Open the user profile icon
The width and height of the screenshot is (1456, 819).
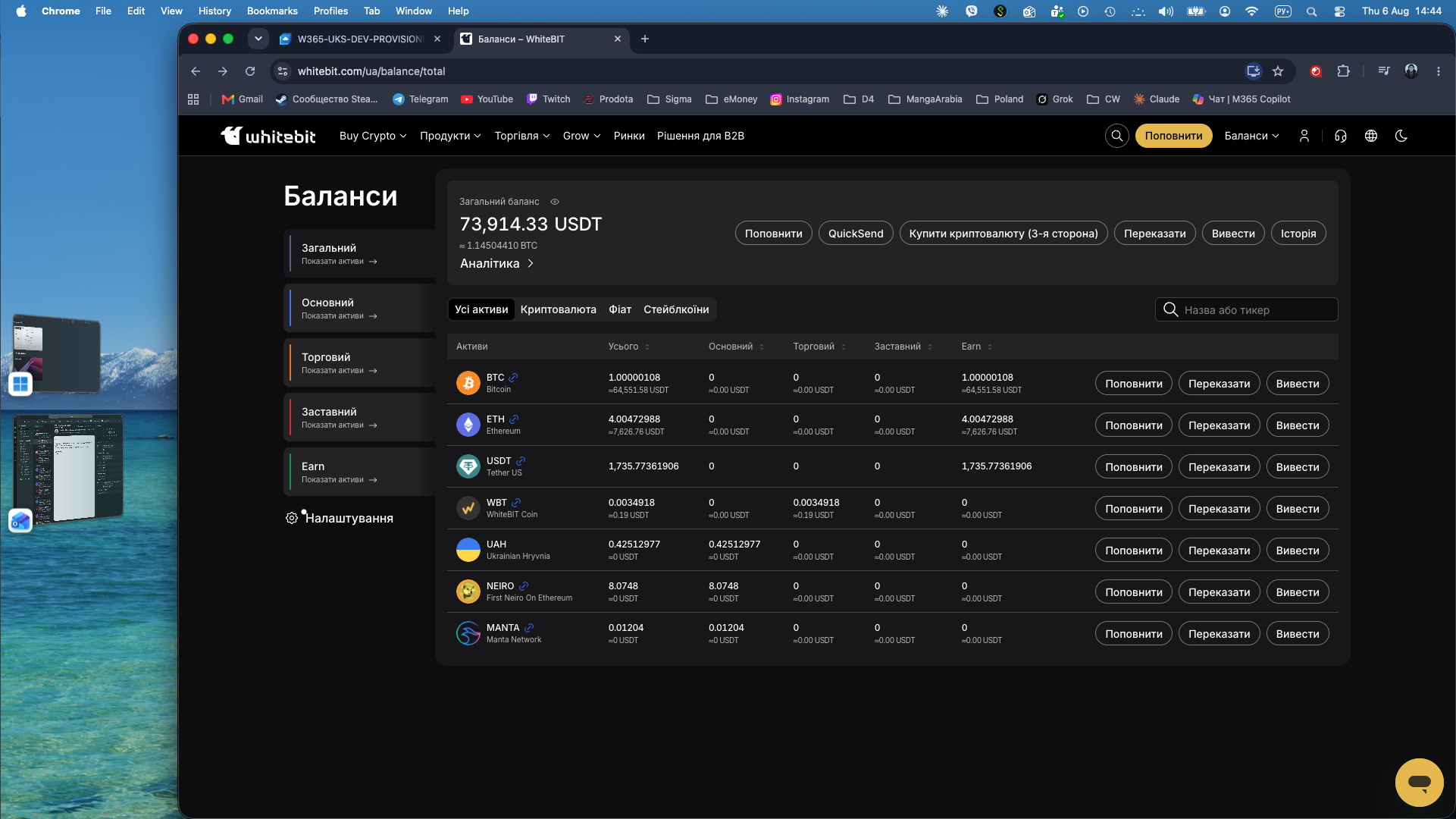point(1304,136)
